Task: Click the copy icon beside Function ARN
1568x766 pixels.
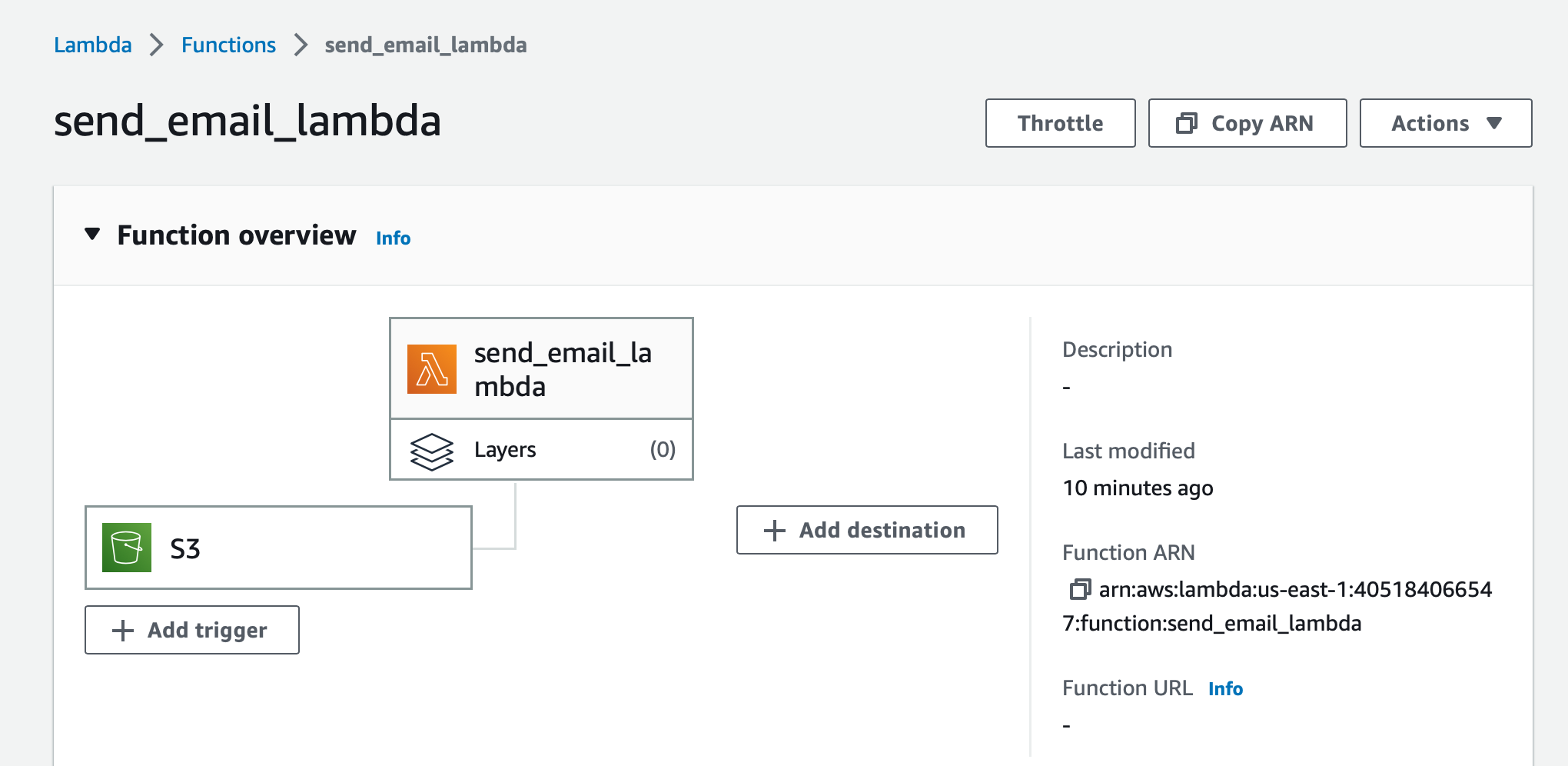Action: coord(1080,589)
